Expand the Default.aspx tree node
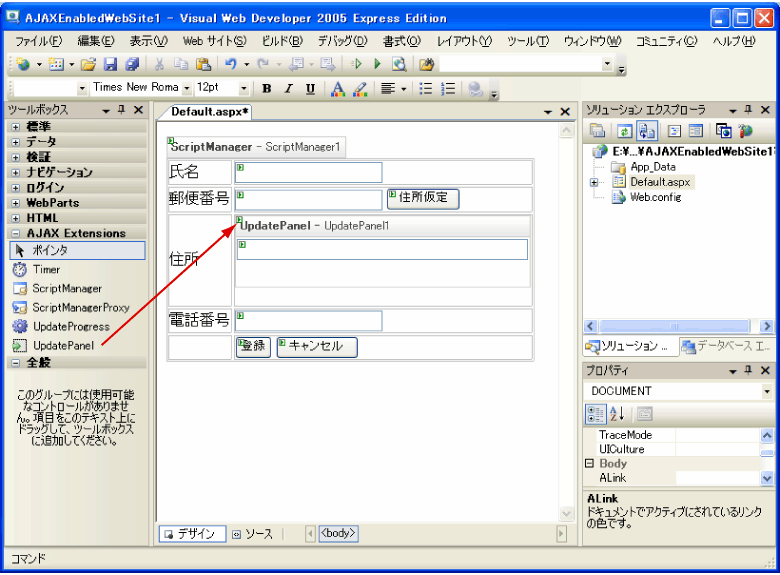Screen dimensions: 780x575 (x=594, y=183)
